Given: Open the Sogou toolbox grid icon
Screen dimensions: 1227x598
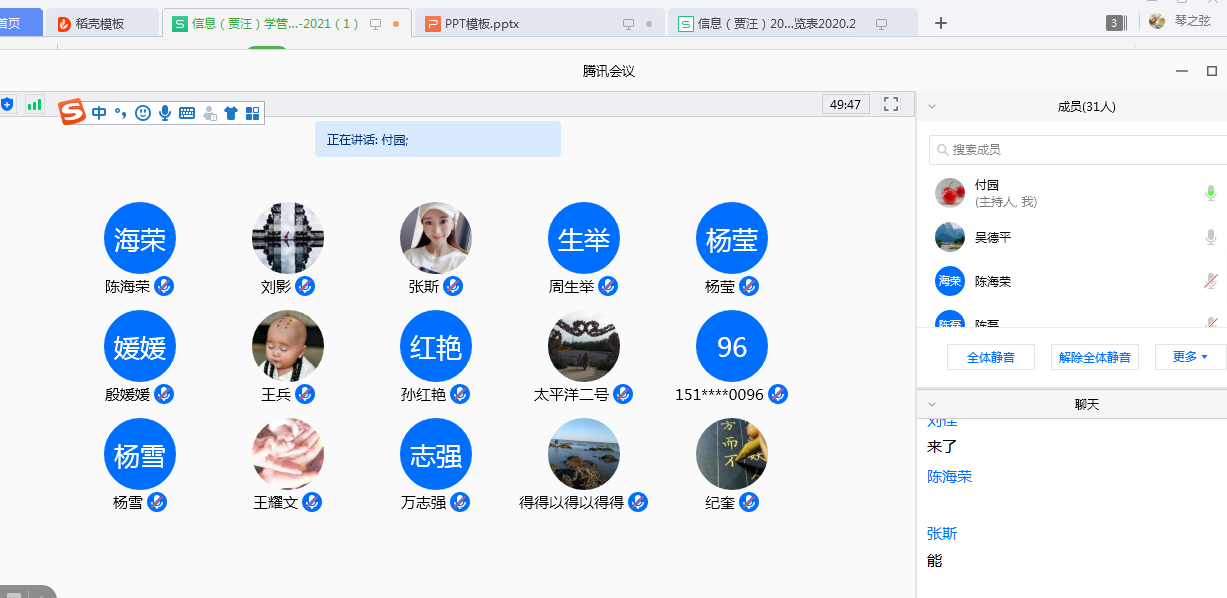Looking at the screenshot, I should point(252,113).
